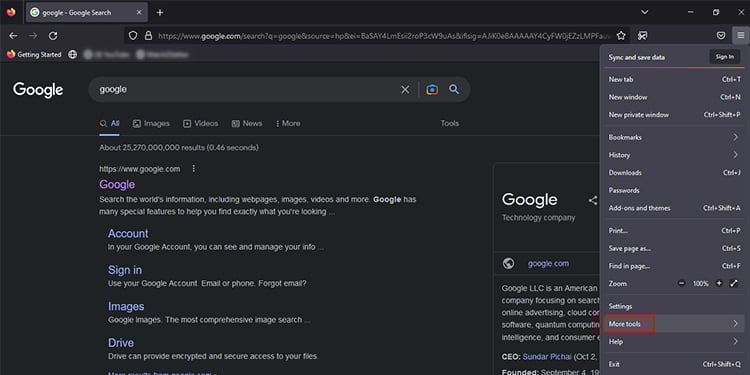Open tracking protection shield icon in address bar

coord(133,36)
